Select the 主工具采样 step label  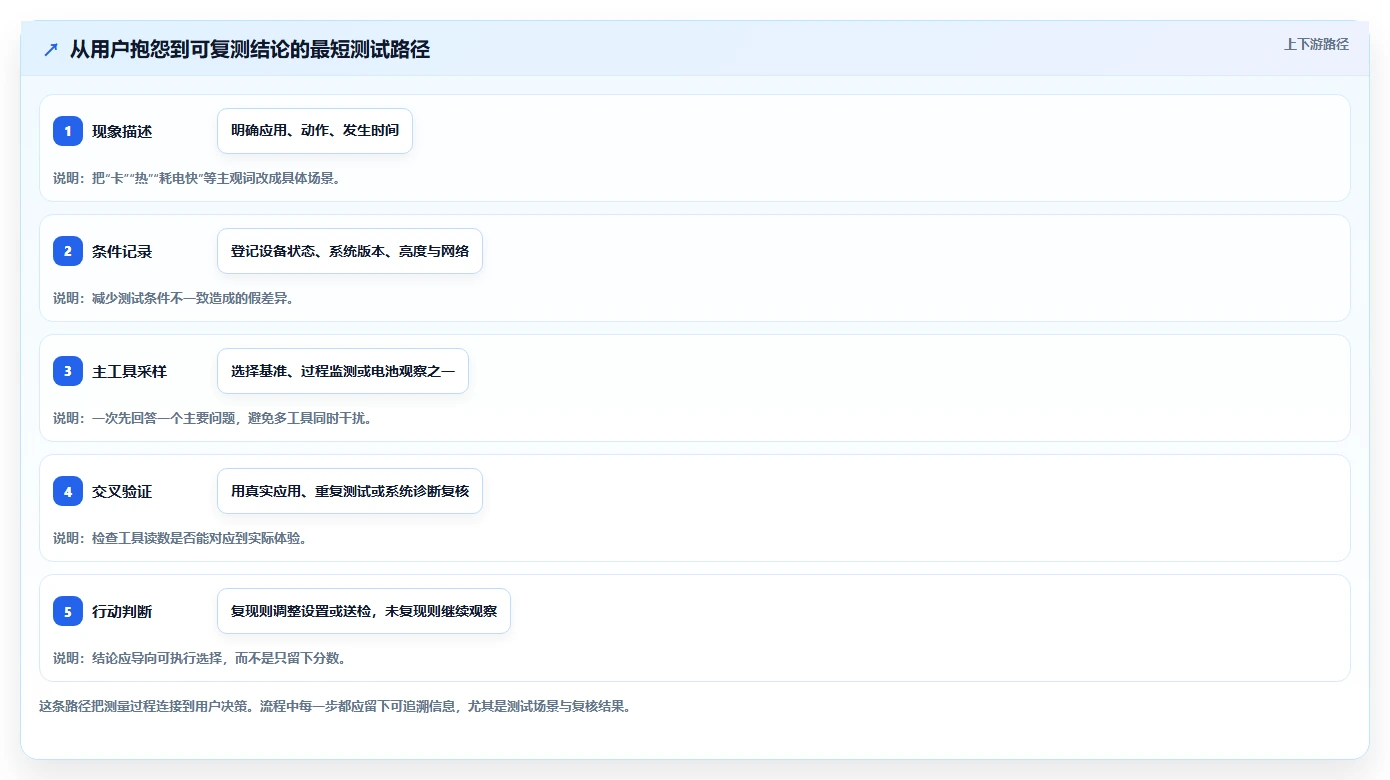point(129,371)
